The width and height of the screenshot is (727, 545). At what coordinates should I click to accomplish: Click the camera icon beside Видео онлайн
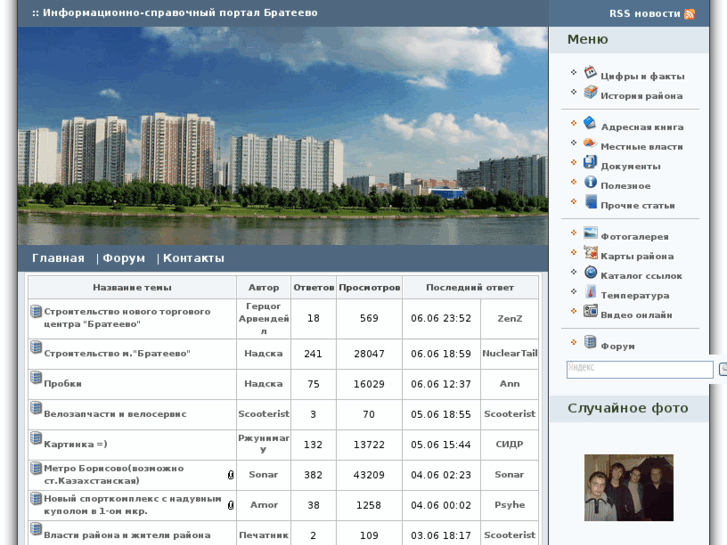(590, 310)
